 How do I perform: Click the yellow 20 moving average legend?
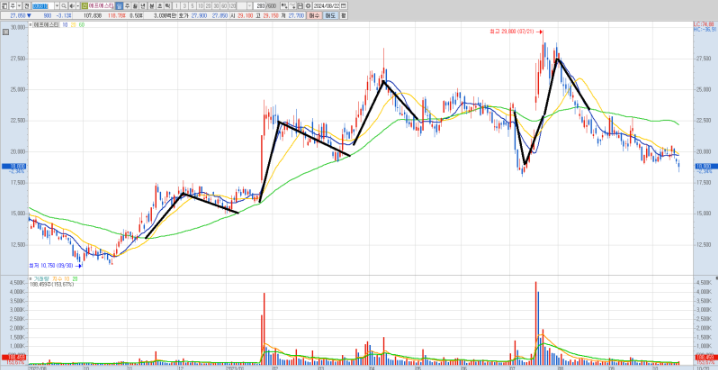(x=73, y=24)
